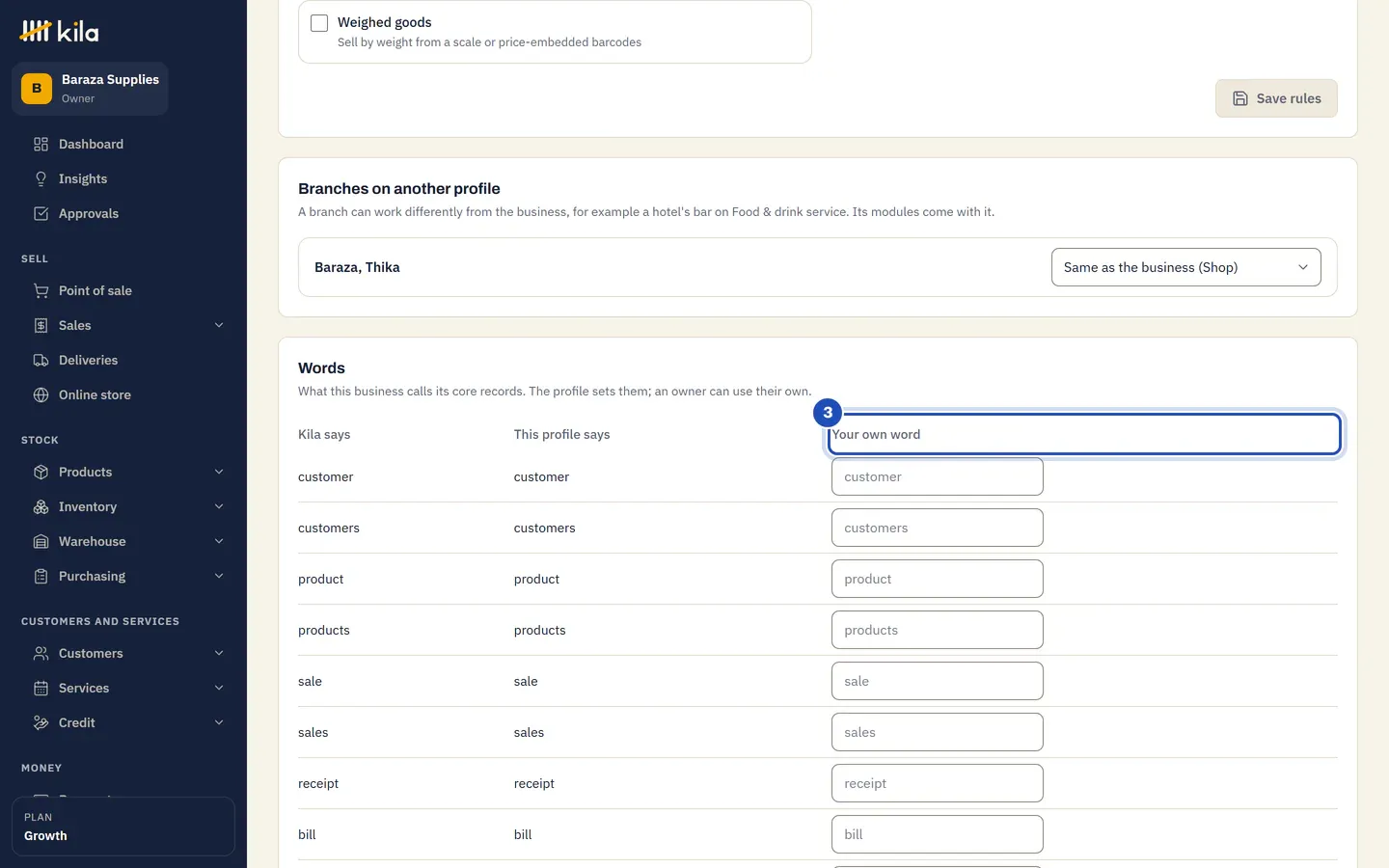
Task: Expand the Sales submenu chevron
Action: coord(219,325)
